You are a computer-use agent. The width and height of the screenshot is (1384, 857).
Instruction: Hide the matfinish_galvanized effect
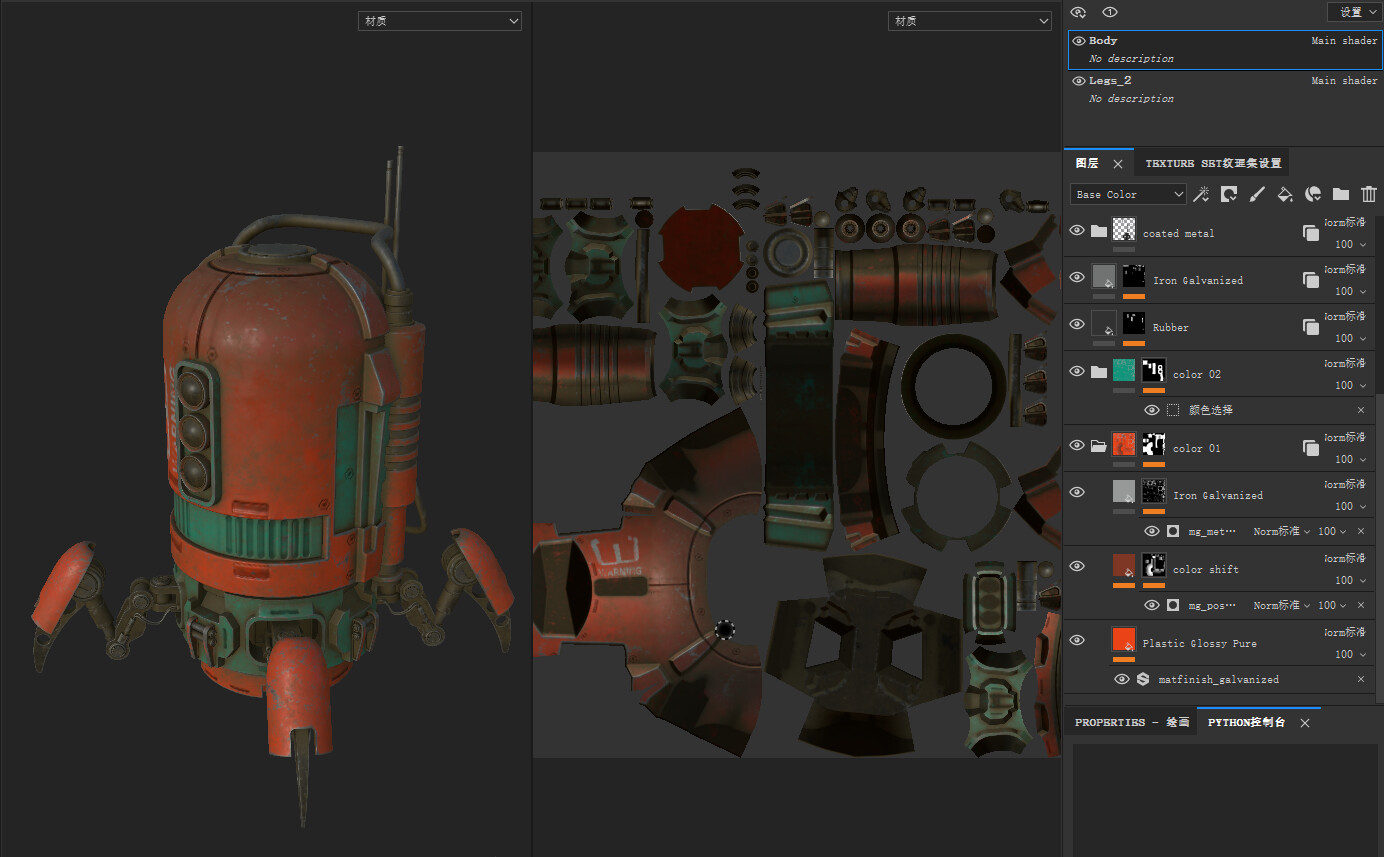click(x=1121, y=679)
